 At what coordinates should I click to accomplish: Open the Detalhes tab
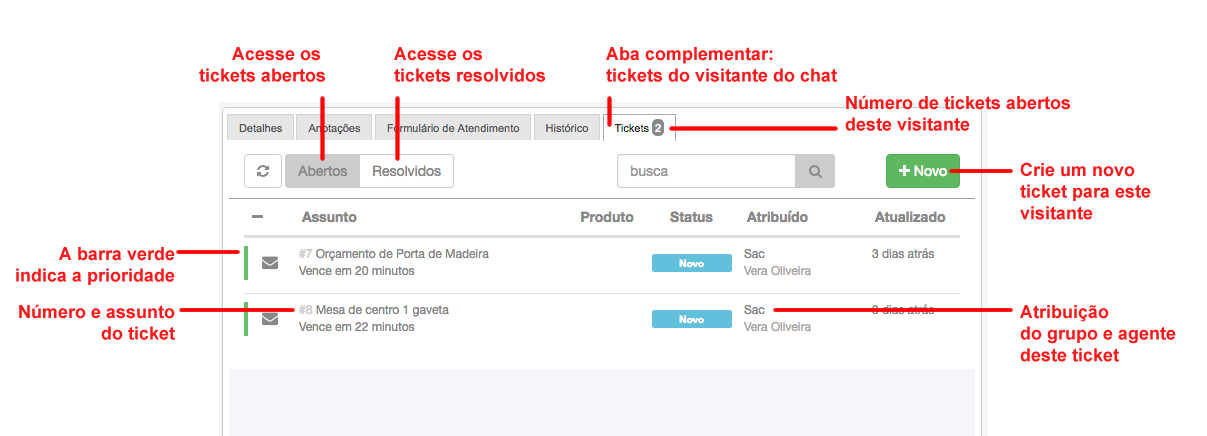260,128
